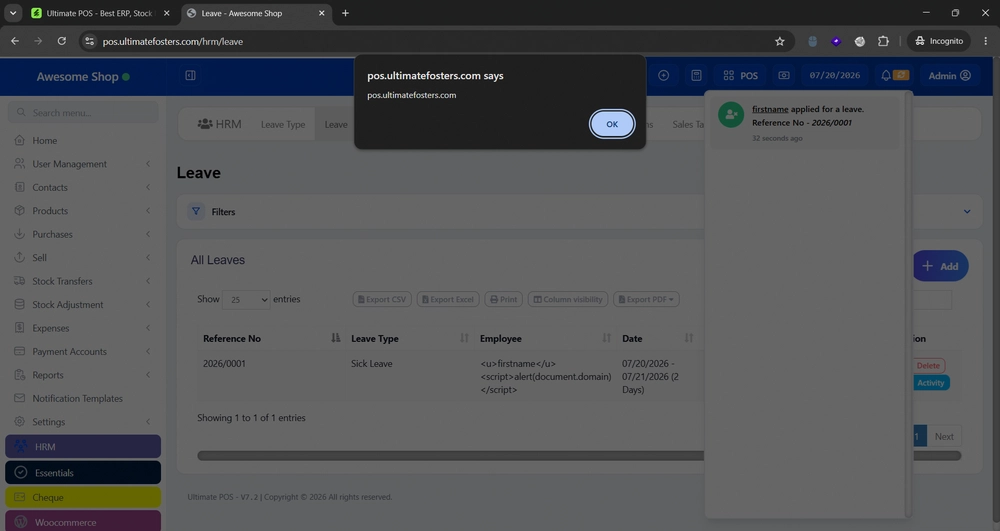The image size is (1000, 531).
Task: Open the browser extensions puzzle icon
Action: 883,41
